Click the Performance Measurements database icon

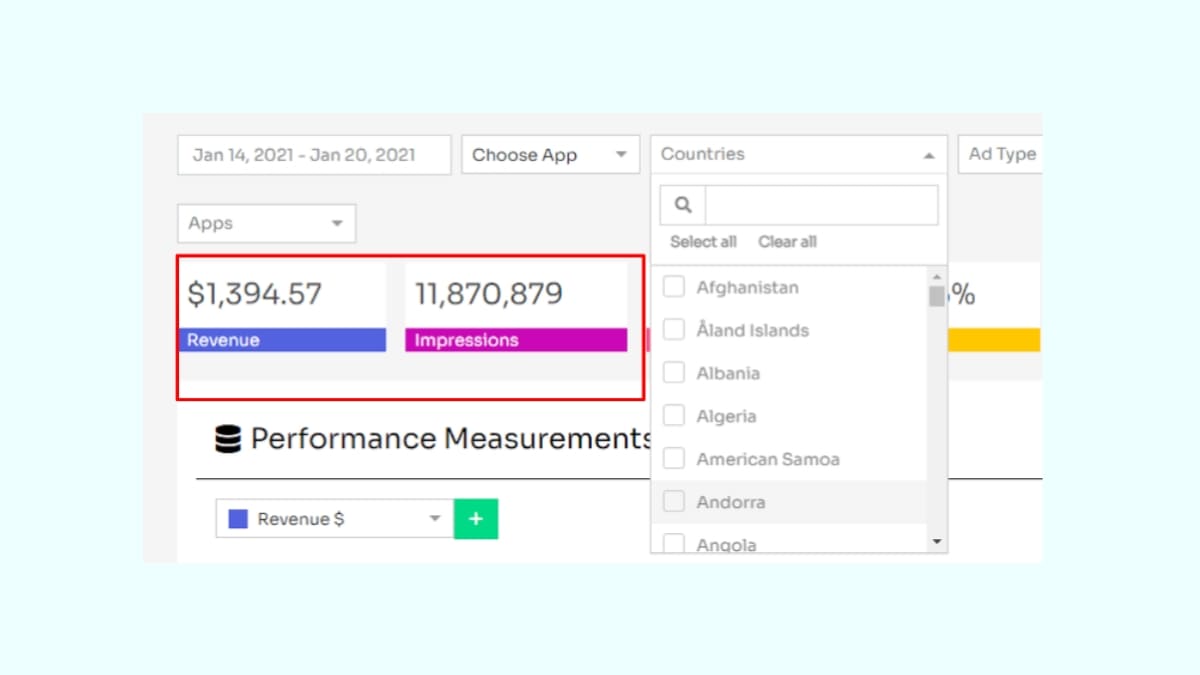228,439
